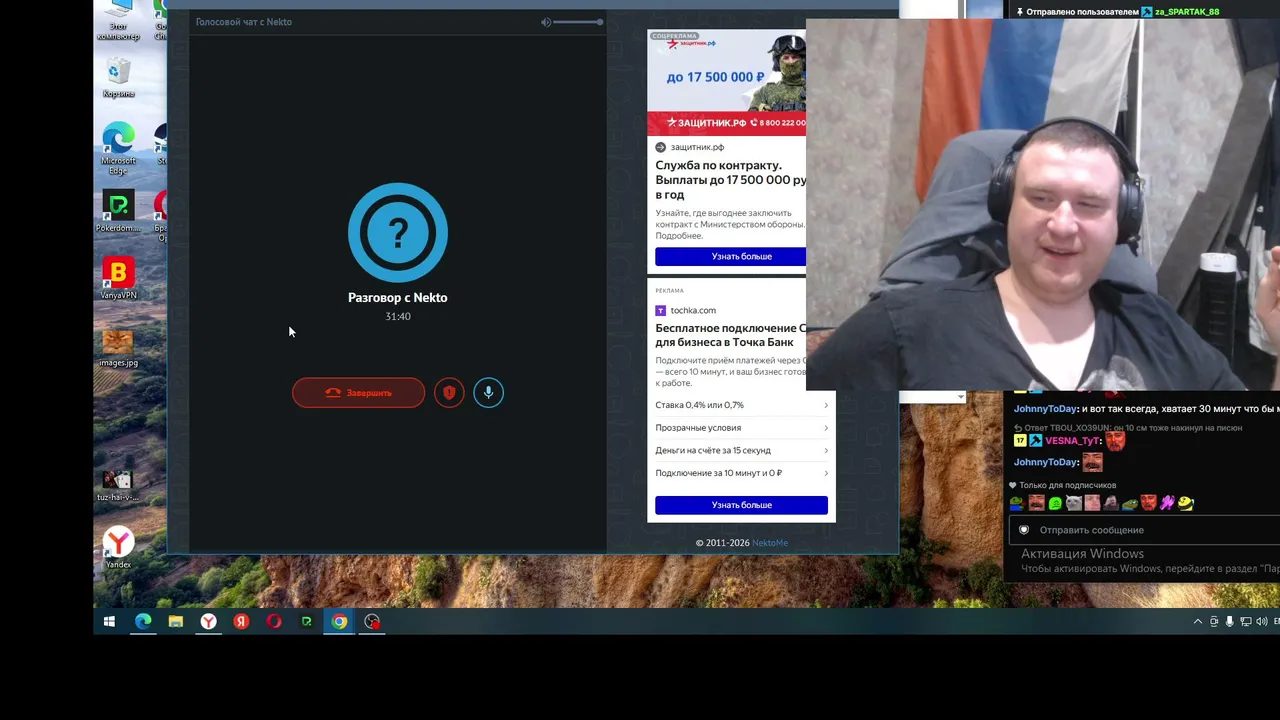
Task: Expand the 'Ставка 0,4% или 0,7%' row
Action: (x=741, y=405)
